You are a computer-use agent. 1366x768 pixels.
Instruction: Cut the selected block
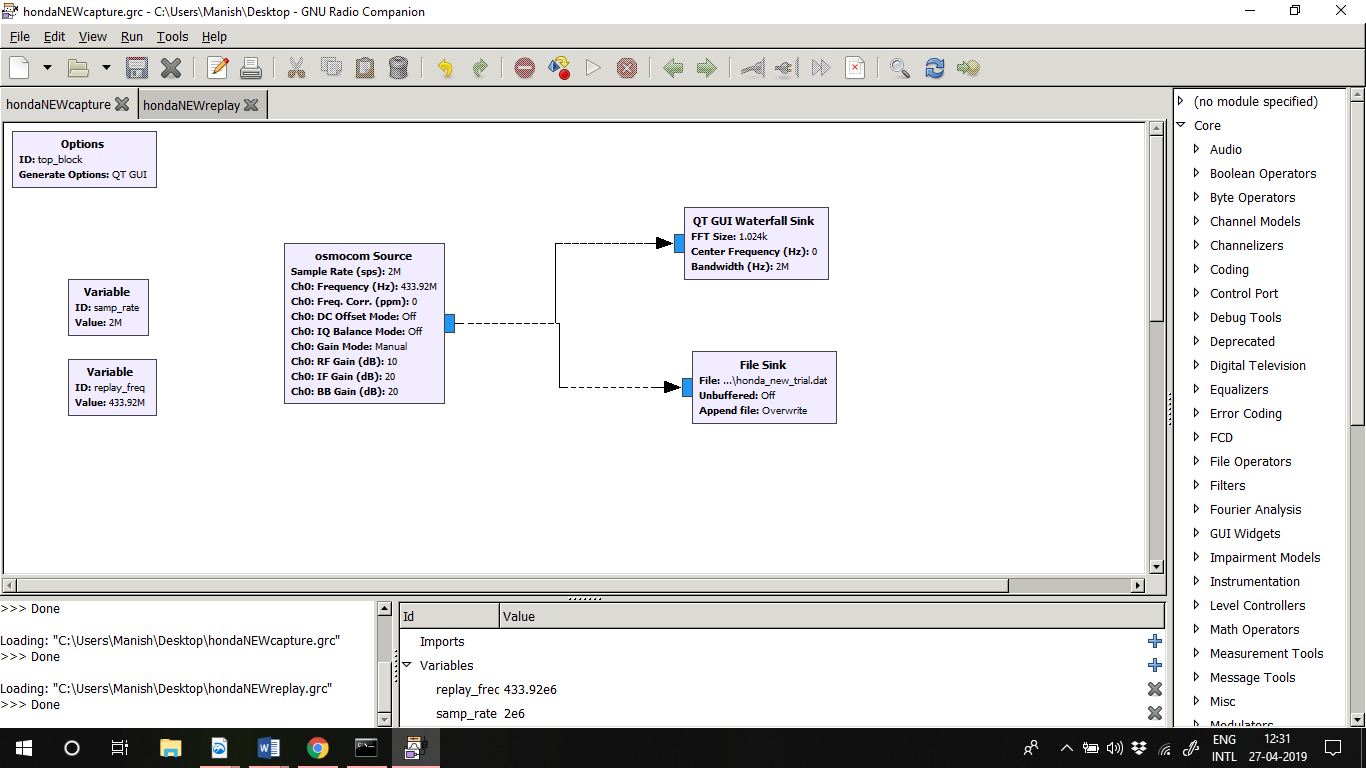(296, 68)
